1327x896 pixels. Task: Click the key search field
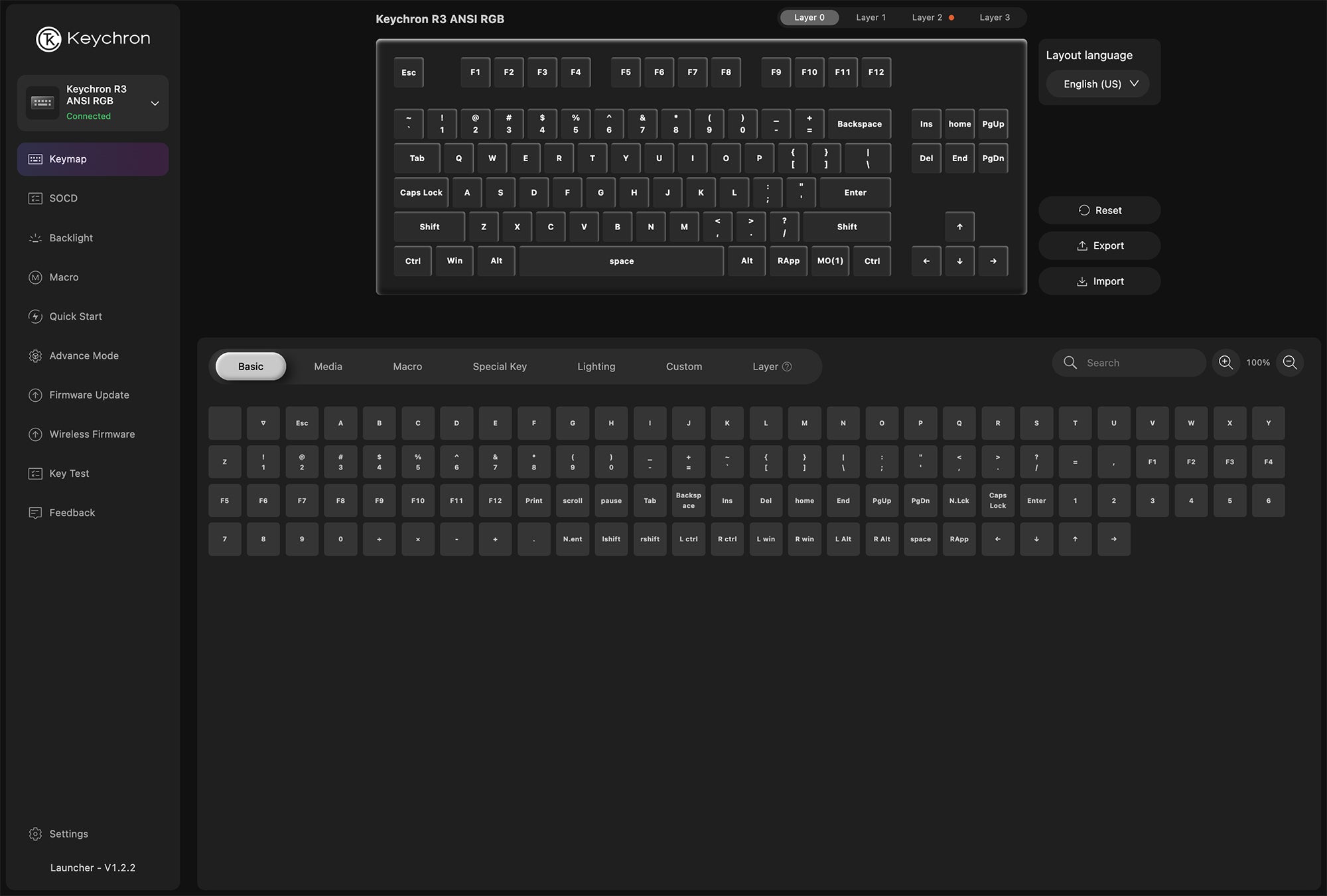1128,363
